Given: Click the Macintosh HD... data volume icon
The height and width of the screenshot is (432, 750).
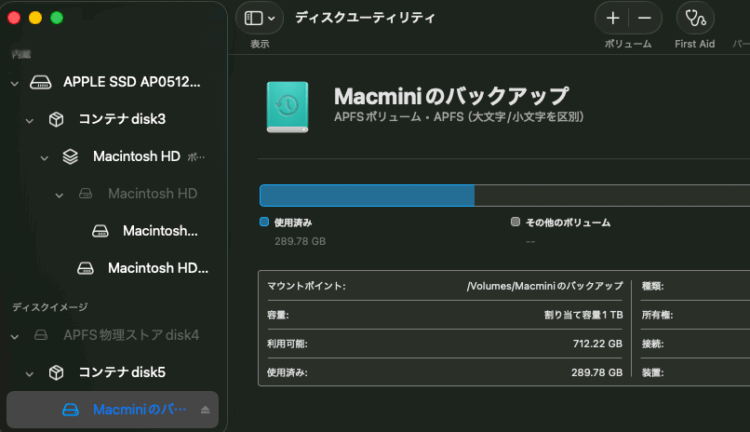Looking at the screenshot, I should click(86, 268).
